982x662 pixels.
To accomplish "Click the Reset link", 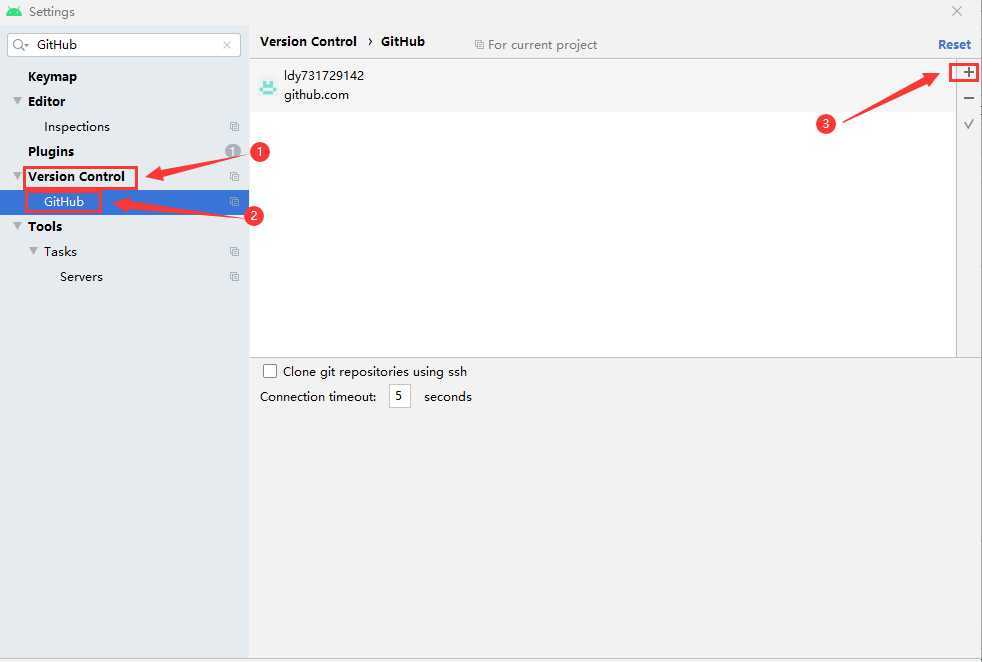I will pyautogui.click(x=954, y=44).
